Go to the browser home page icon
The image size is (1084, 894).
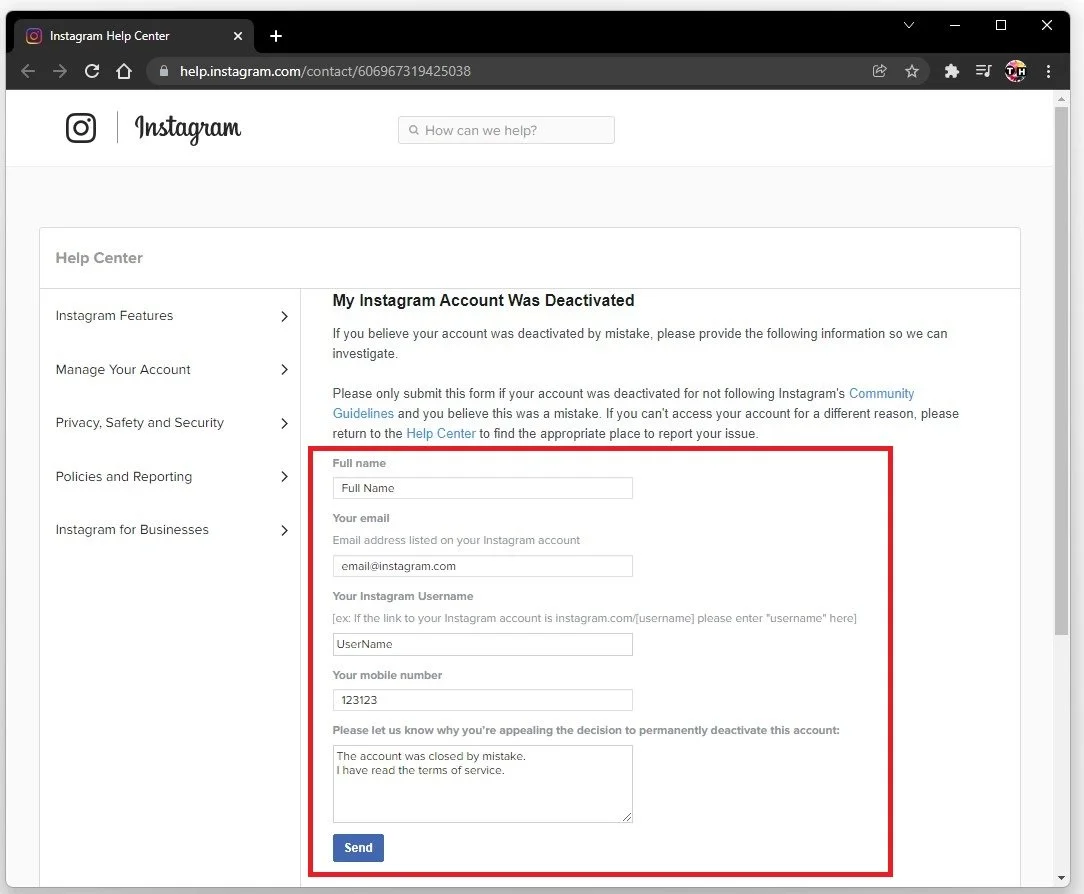[124, 71]
